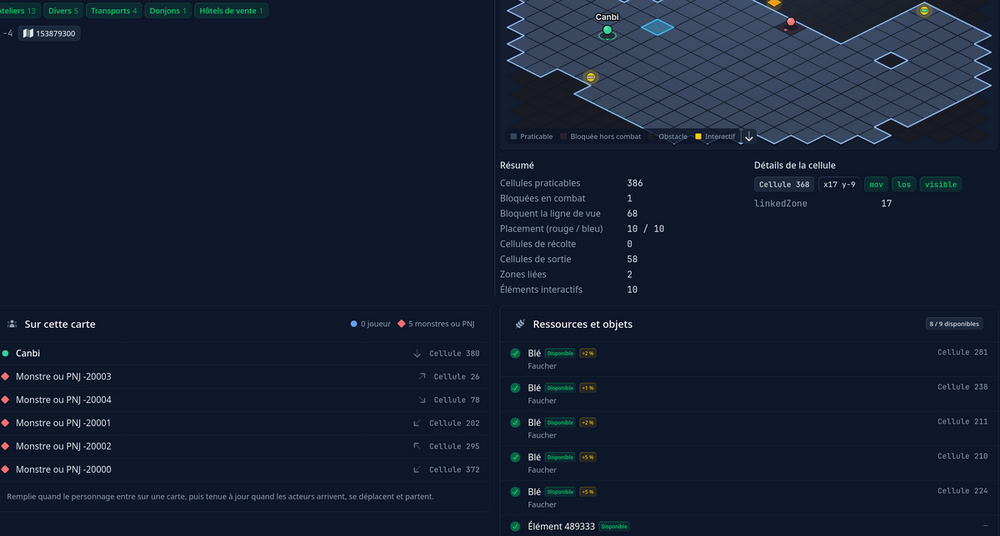Click the orange diamond marker at map top
The height and width of the screenshot is (536, 1000).
point(774,3)
